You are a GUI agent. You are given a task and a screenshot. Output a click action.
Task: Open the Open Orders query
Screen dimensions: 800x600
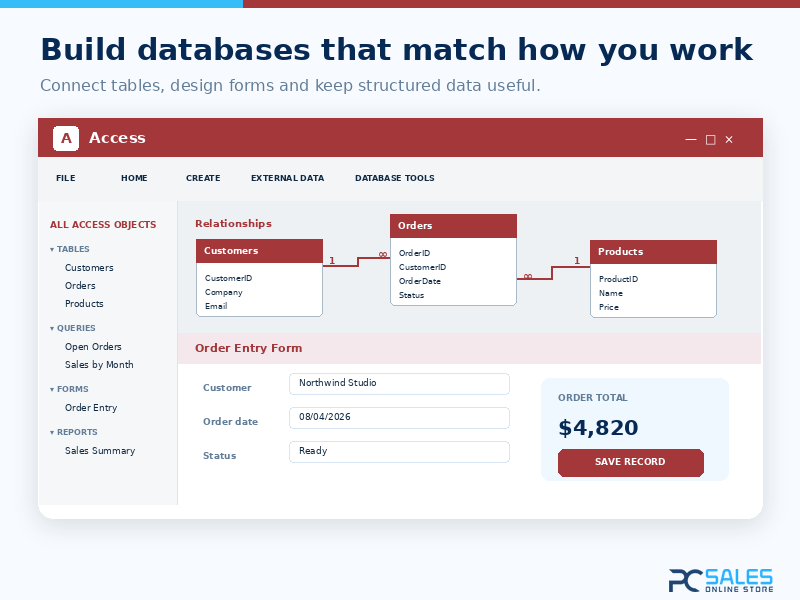(93, 346)
